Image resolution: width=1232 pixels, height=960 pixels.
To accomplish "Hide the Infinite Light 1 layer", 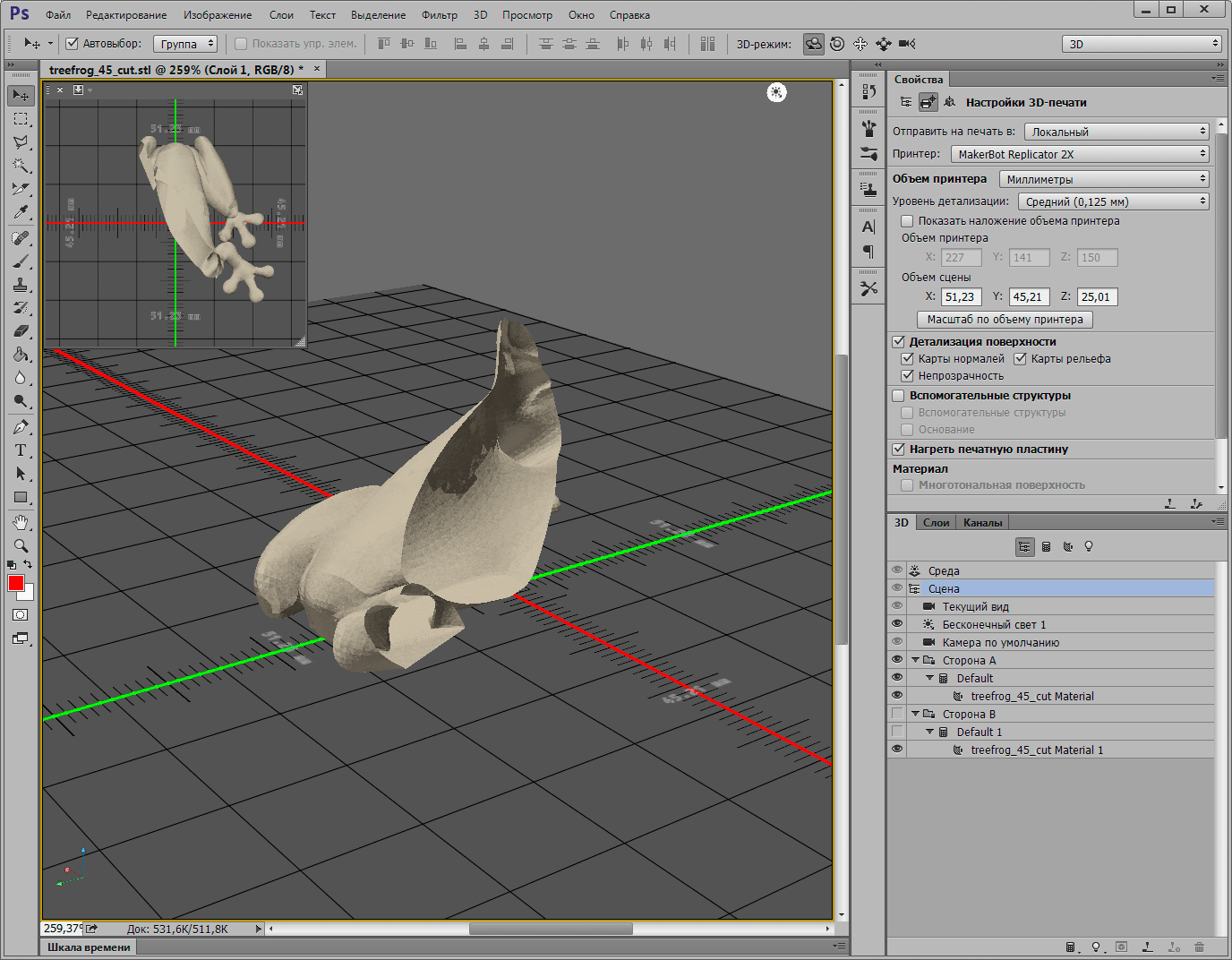I will [897, 624].
